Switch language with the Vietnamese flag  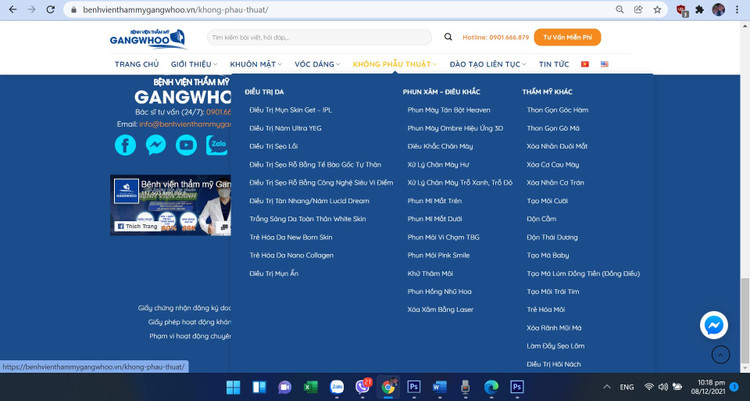click(585, 64)
